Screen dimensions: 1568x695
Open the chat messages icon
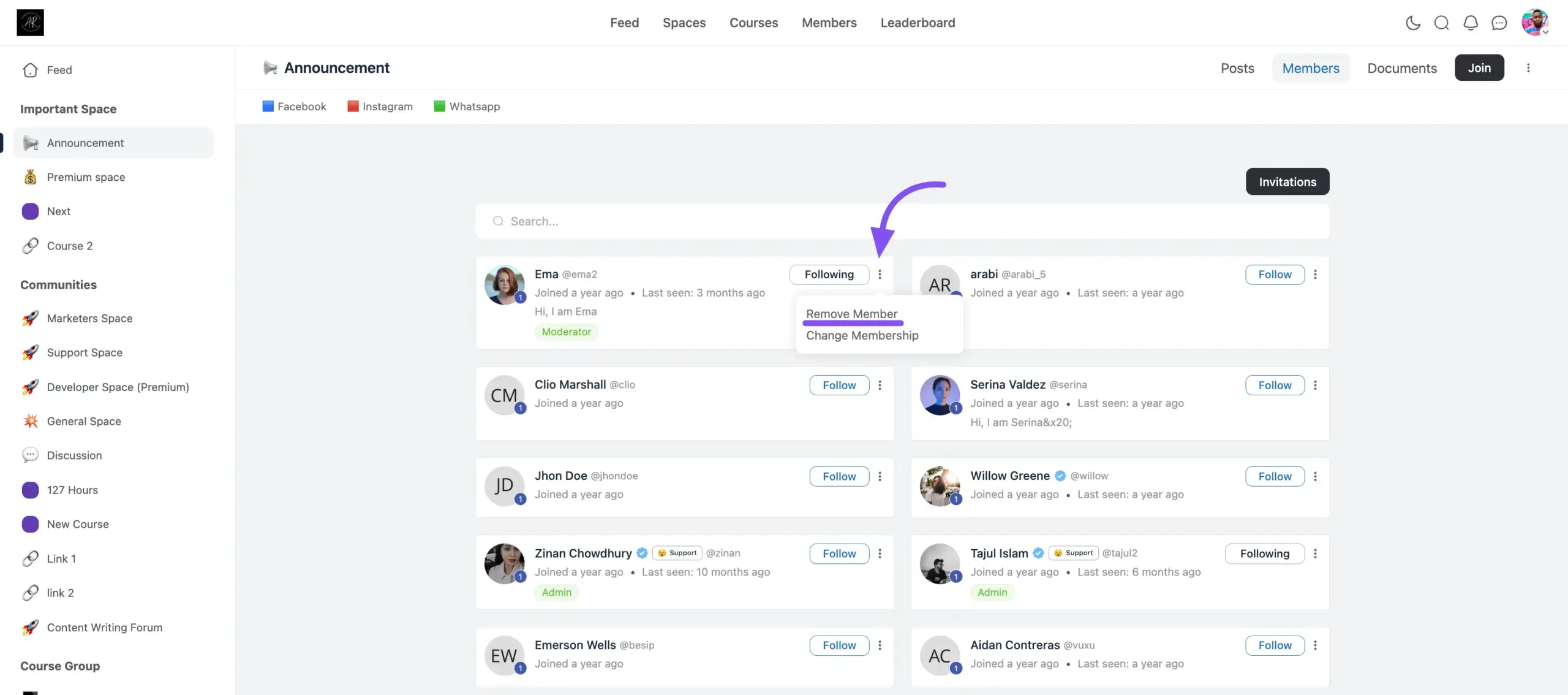(1499, 23)
